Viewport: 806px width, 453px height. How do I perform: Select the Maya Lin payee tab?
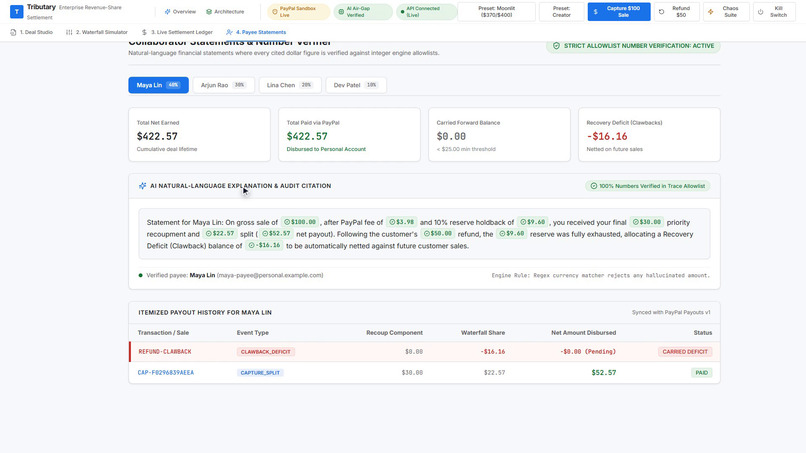[158, 85]
